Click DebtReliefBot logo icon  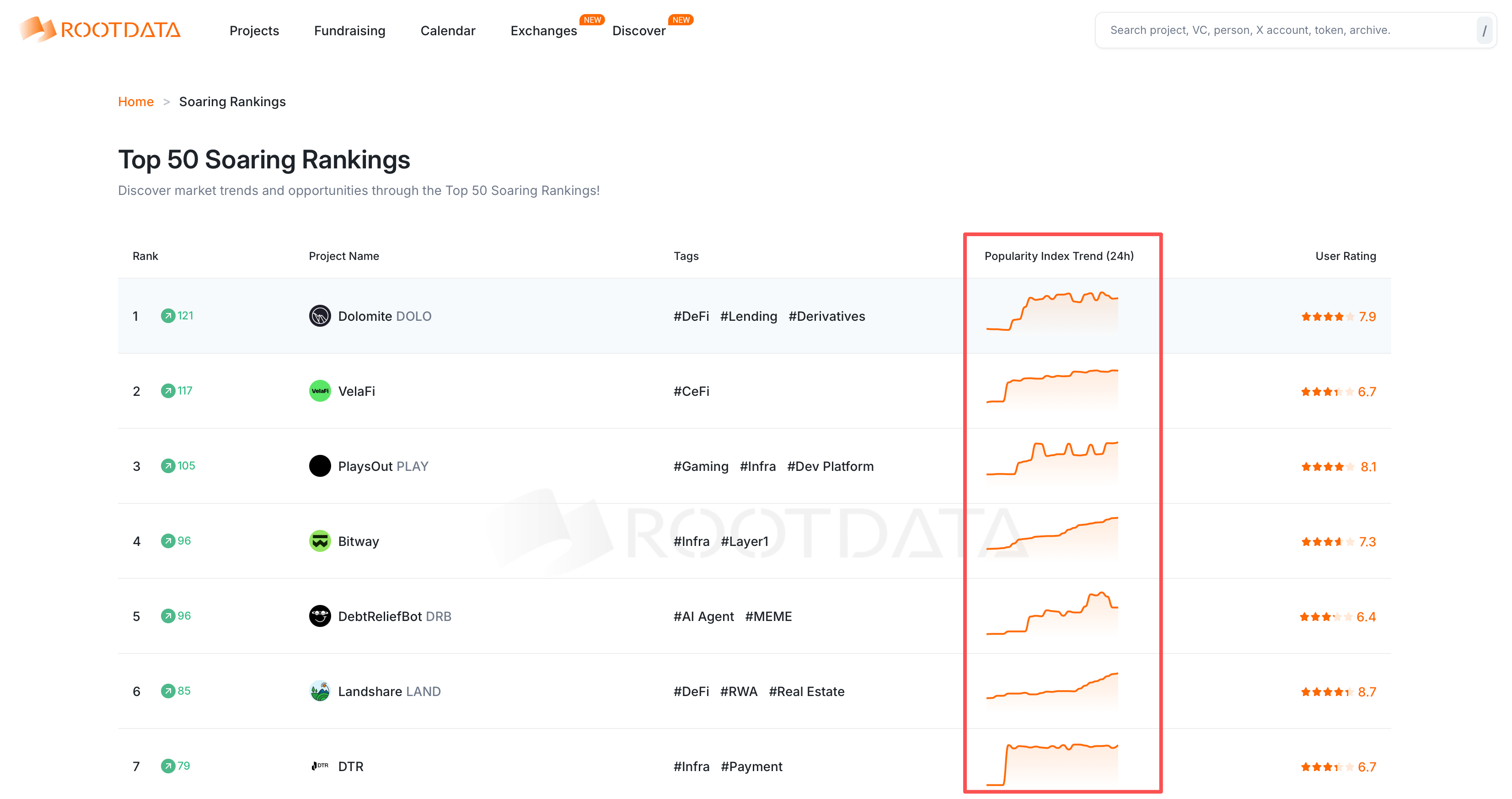pos(320,616)
